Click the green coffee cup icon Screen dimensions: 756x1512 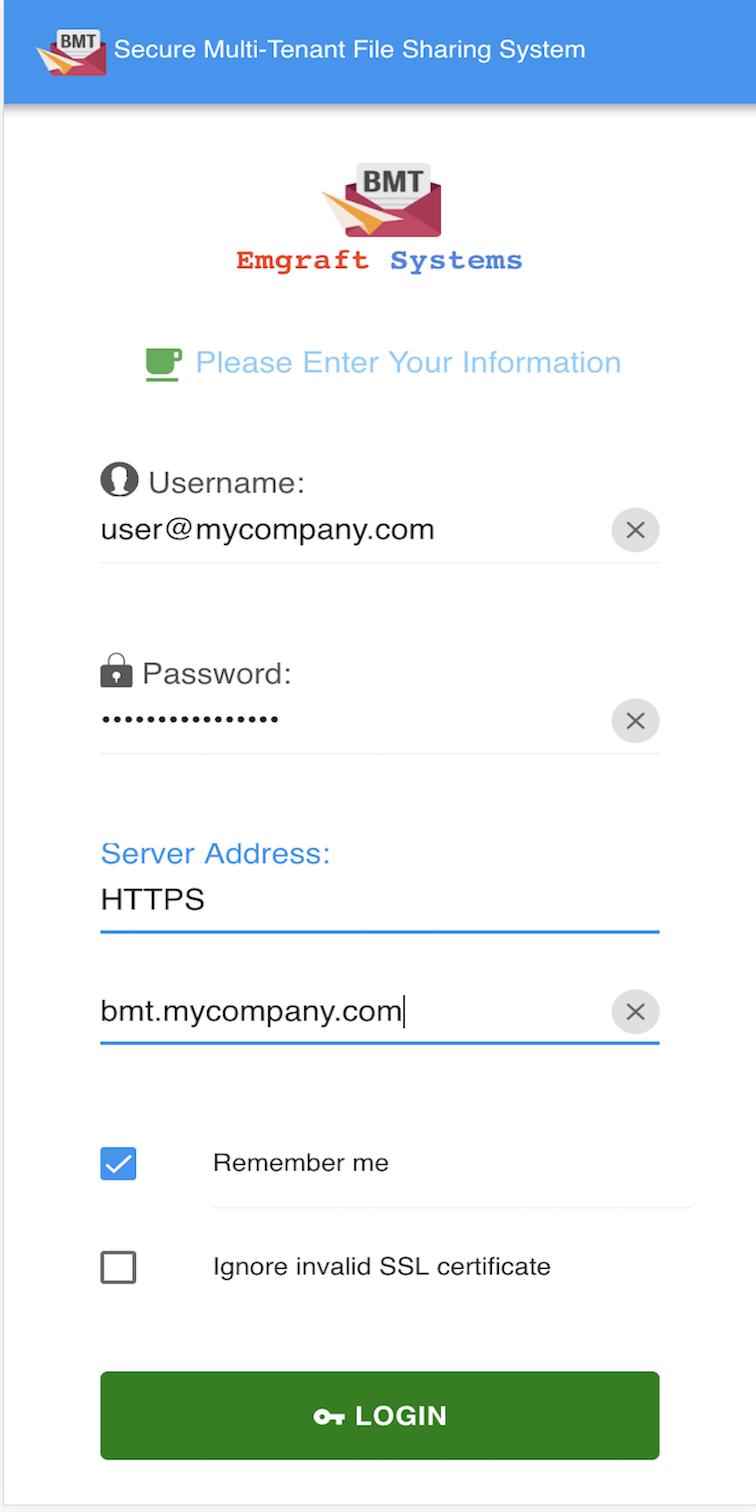[x=163, y=364]
